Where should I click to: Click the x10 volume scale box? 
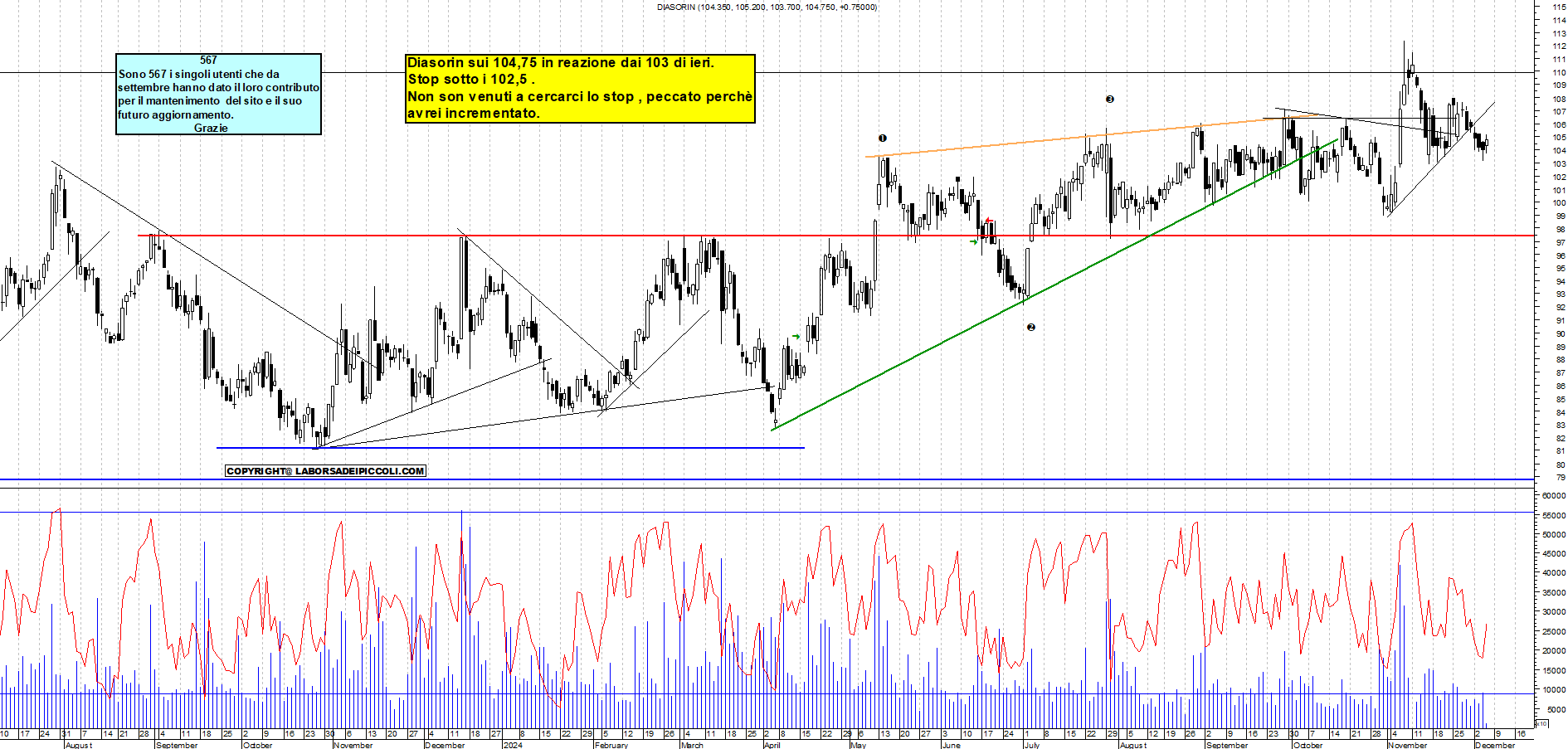click(x=1541, y=723)
